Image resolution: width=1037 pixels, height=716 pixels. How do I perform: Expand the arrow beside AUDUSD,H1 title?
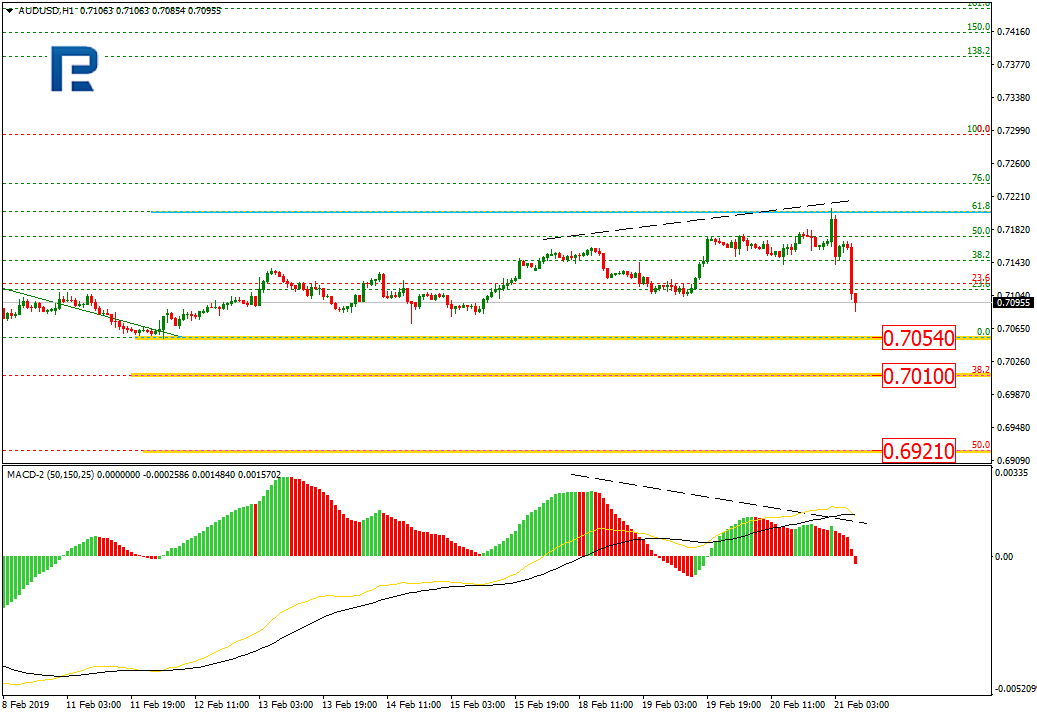tap(9, 10)
